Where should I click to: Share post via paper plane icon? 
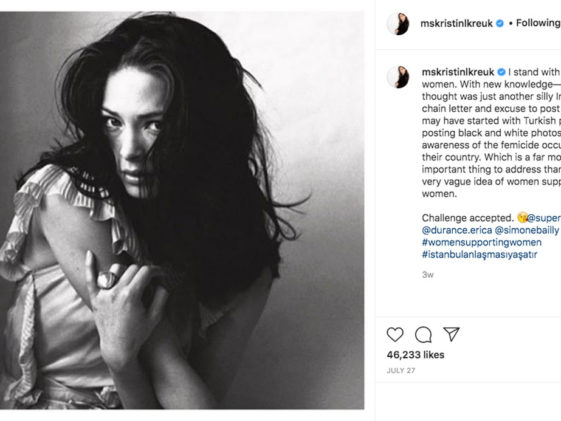pos(451,334)
